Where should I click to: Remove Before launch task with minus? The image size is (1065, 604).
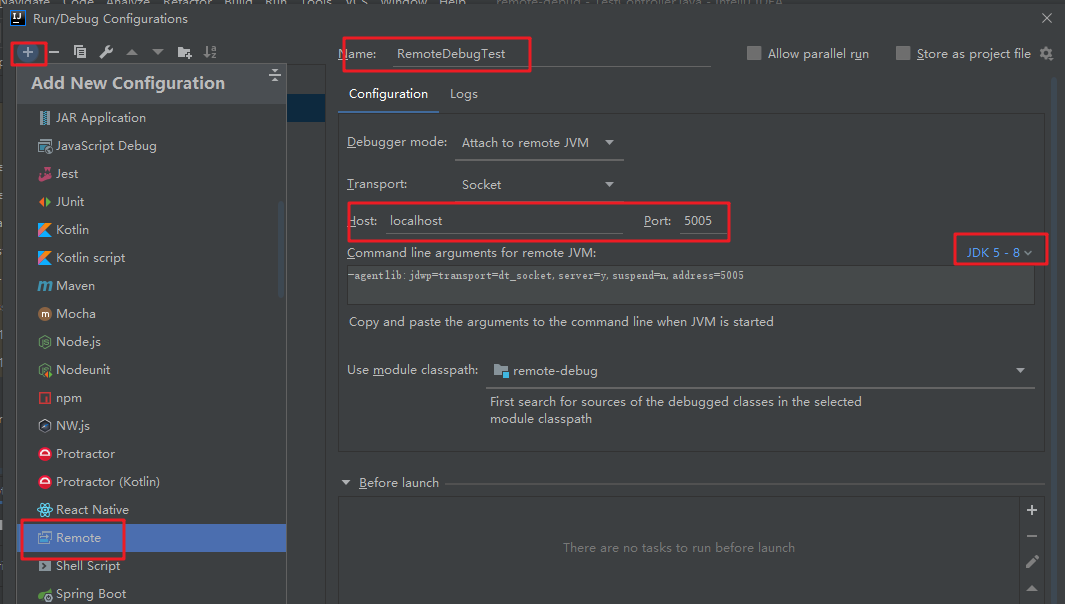[x=1032, y=536]
